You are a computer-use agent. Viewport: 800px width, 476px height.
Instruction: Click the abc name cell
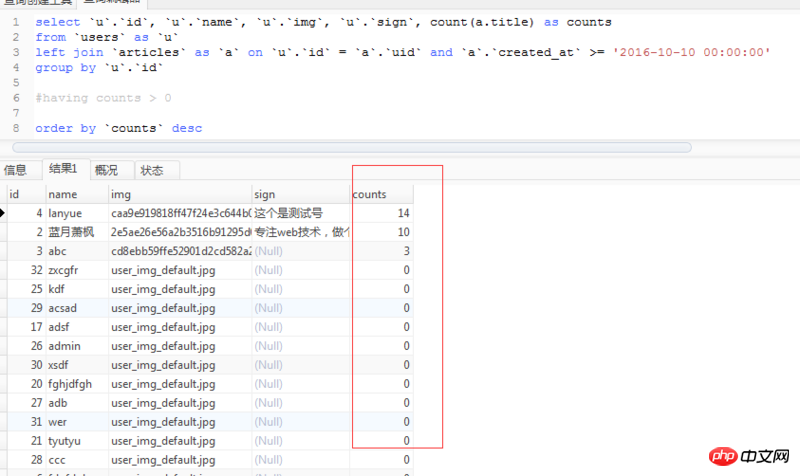point(58,251)
